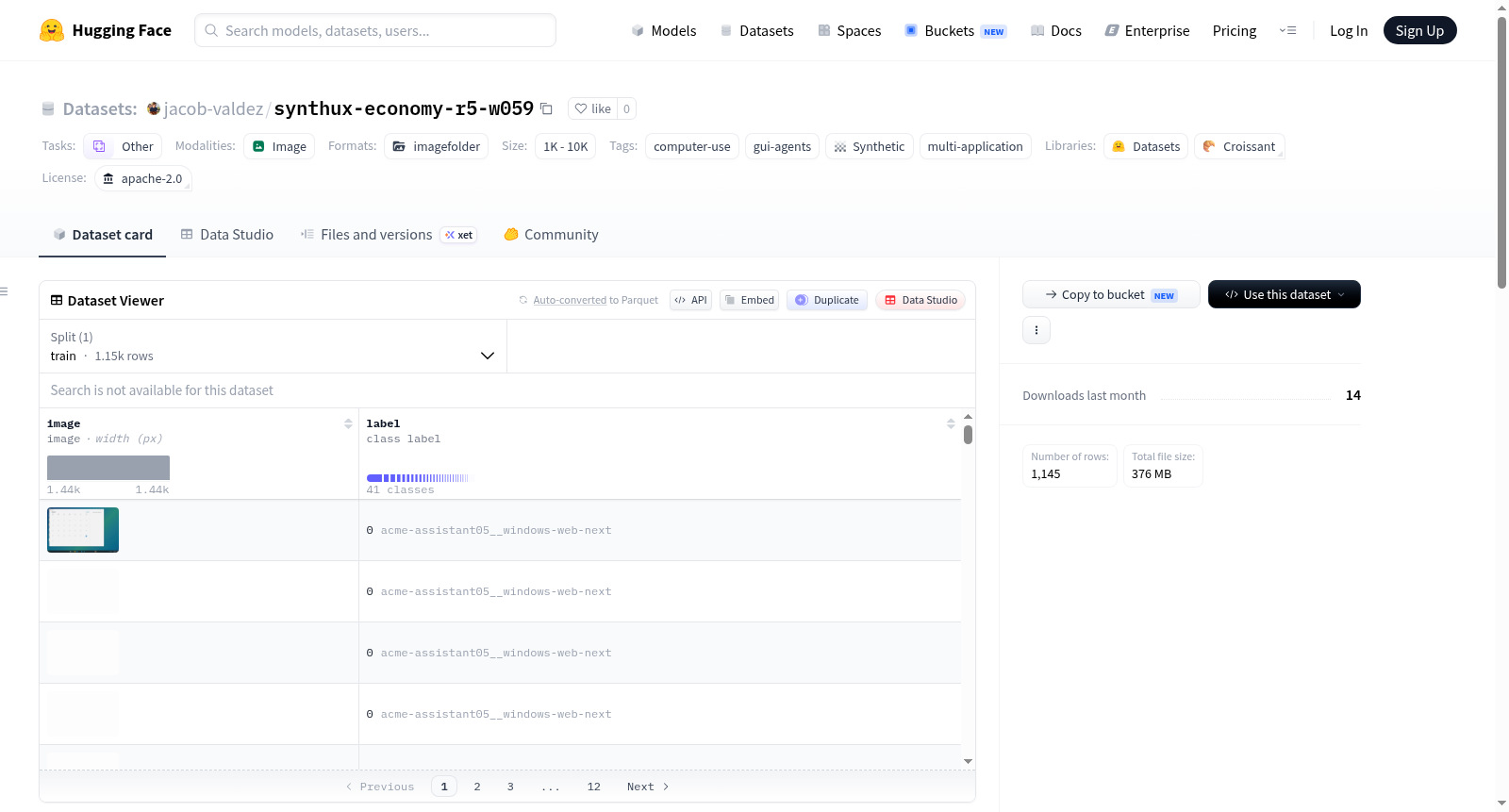This screenshot has width=1509, height=812.
Task: Open the Use this dataset dropdown
Action: pos(1284,294)
